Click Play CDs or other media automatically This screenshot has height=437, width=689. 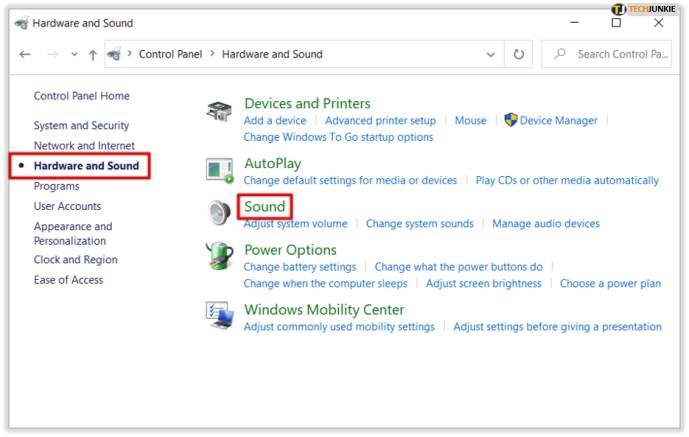567,180
